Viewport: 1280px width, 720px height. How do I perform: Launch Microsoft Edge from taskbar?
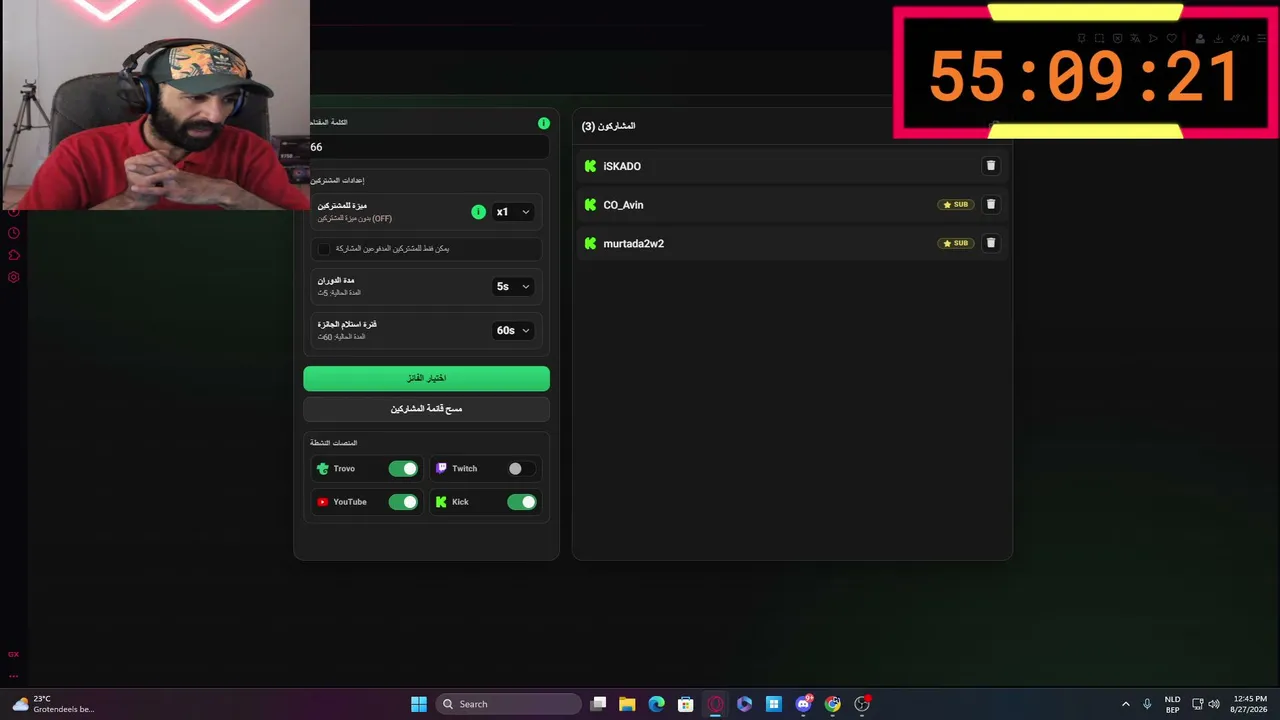click(x=656, y=704)
